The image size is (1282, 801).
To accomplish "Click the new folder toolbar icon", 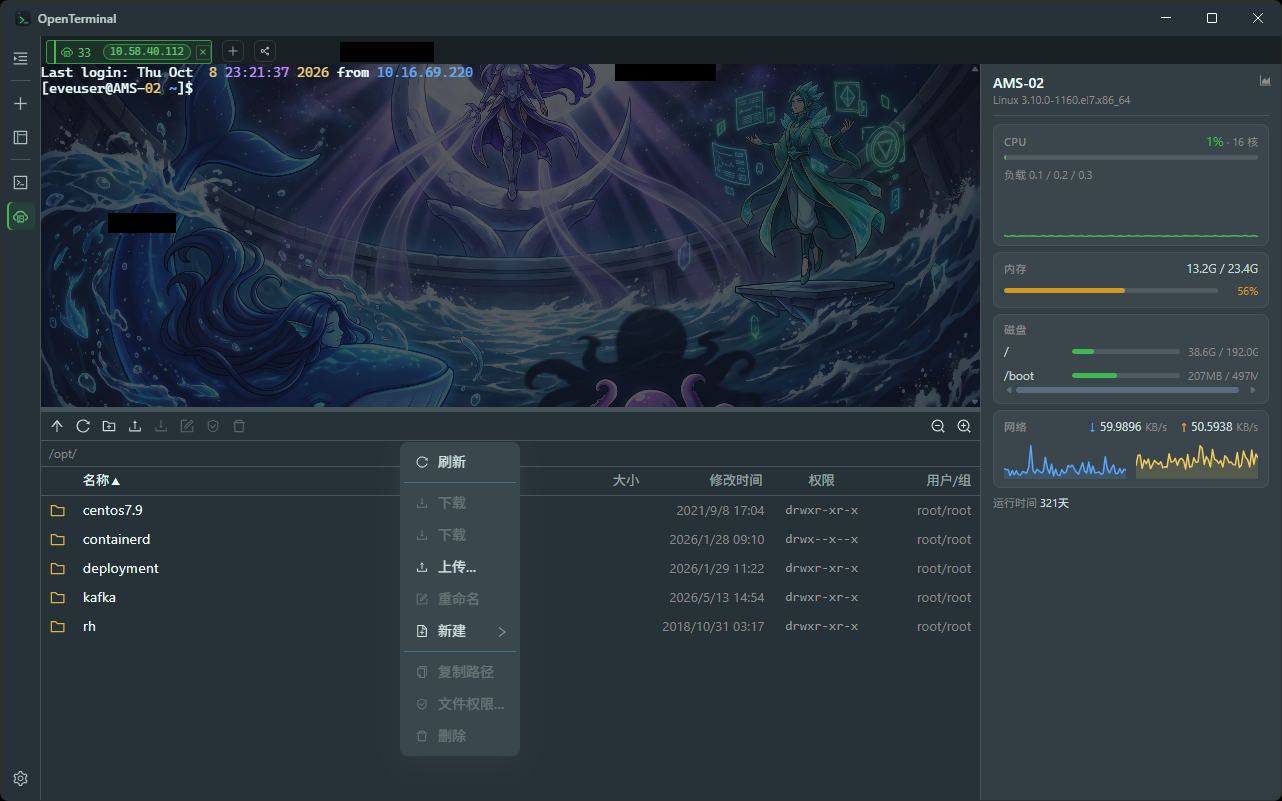I will point(109,426).
